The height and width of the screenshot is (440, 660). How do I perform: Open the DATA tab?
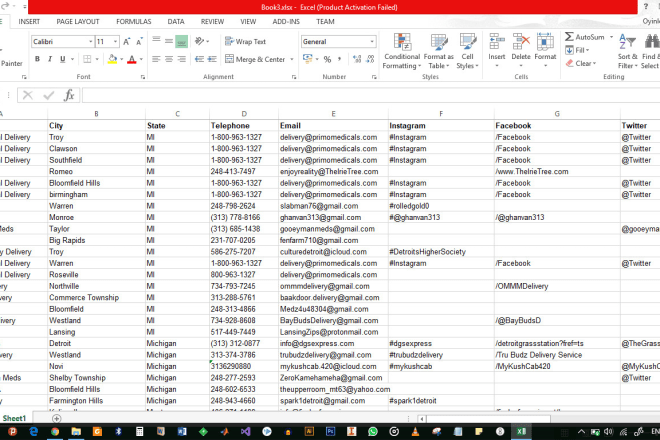[176, 21]
